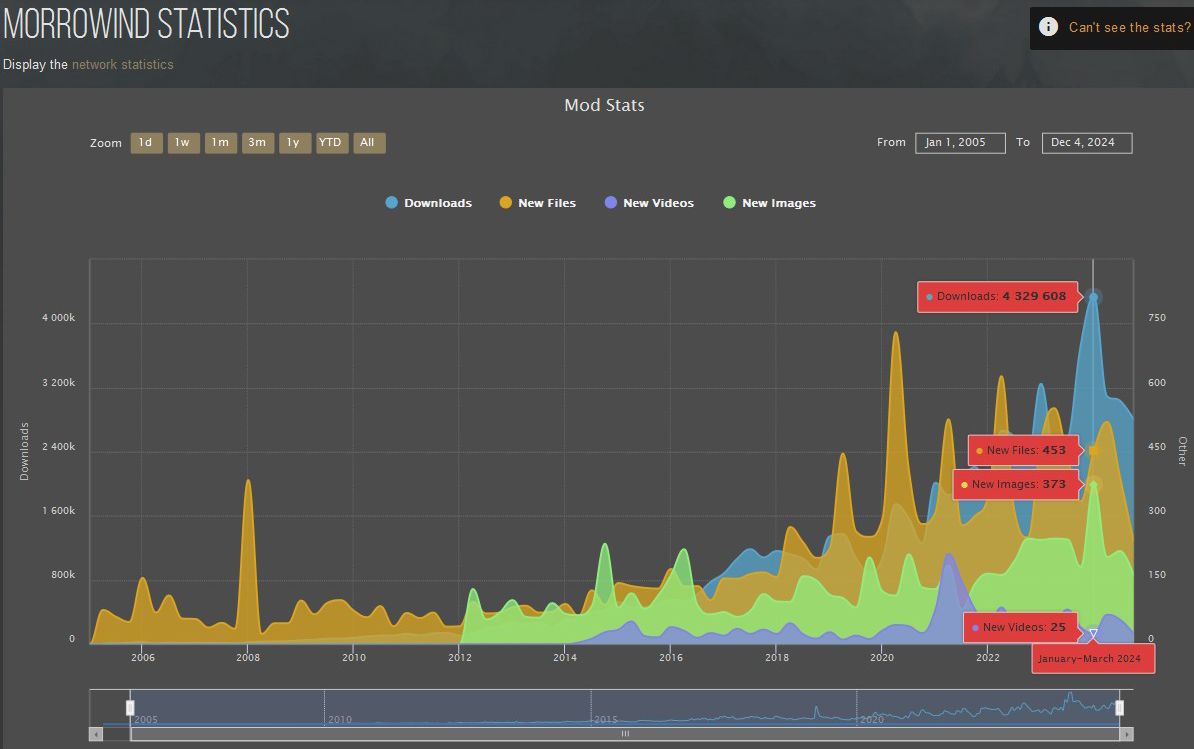
Task: Click the 750 right-axis label
Action: click(1157, 318)
